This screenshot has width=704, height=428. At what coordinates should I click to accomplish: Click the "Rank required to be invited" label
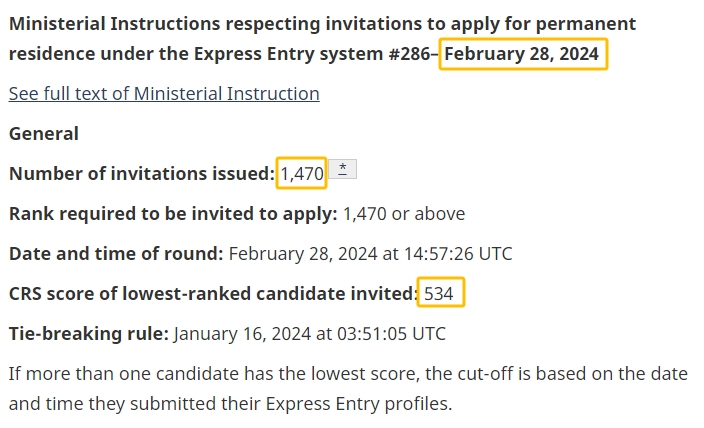[x=172, y=214]
